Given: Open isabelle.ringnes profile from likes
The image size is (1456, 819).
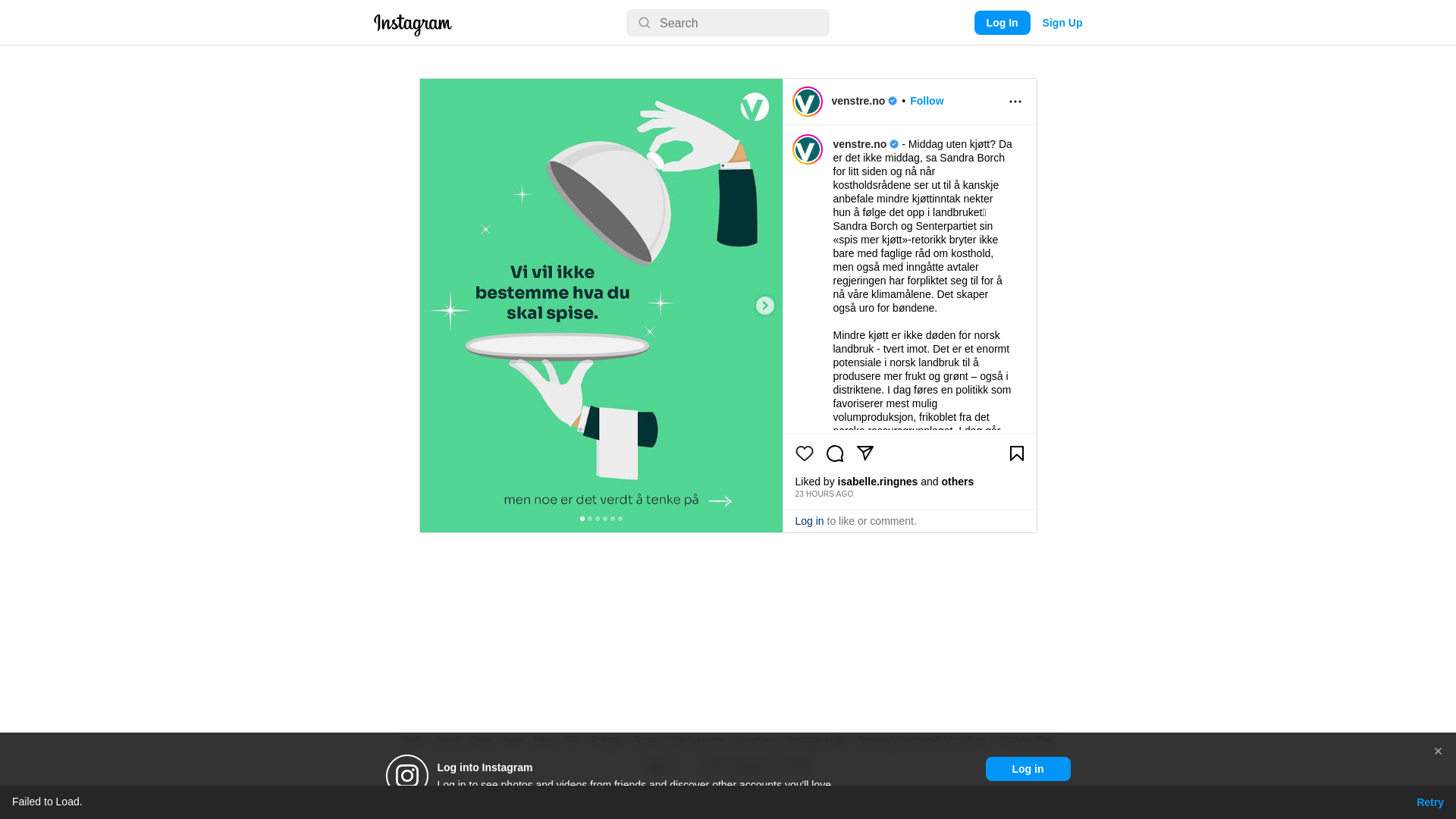Looking at the screenshot, I should point(877,482).
